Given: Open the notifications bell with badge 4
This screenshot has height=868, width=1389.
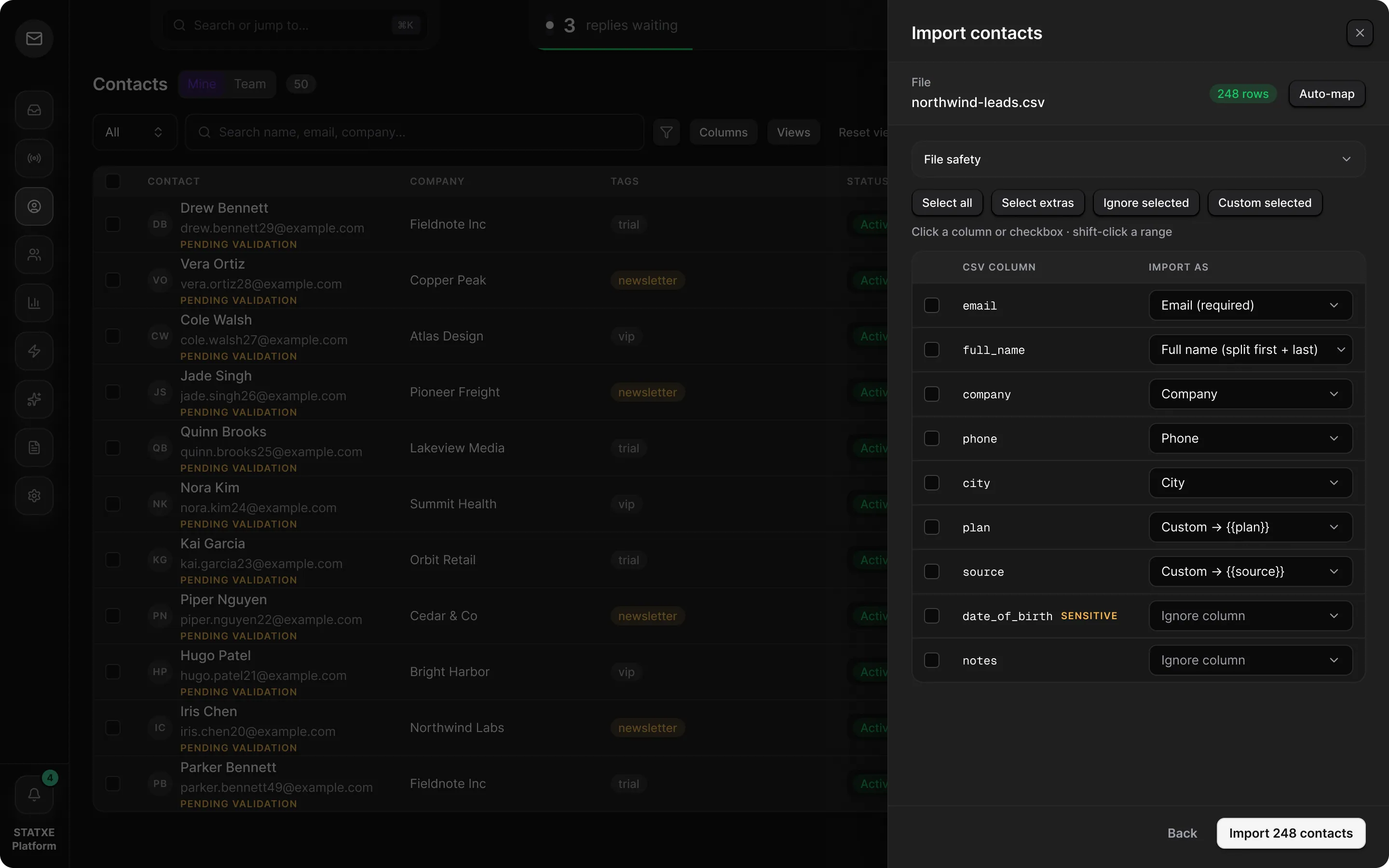Looking at the screenshot, I should pyautogui.click(x=34, y=795).
